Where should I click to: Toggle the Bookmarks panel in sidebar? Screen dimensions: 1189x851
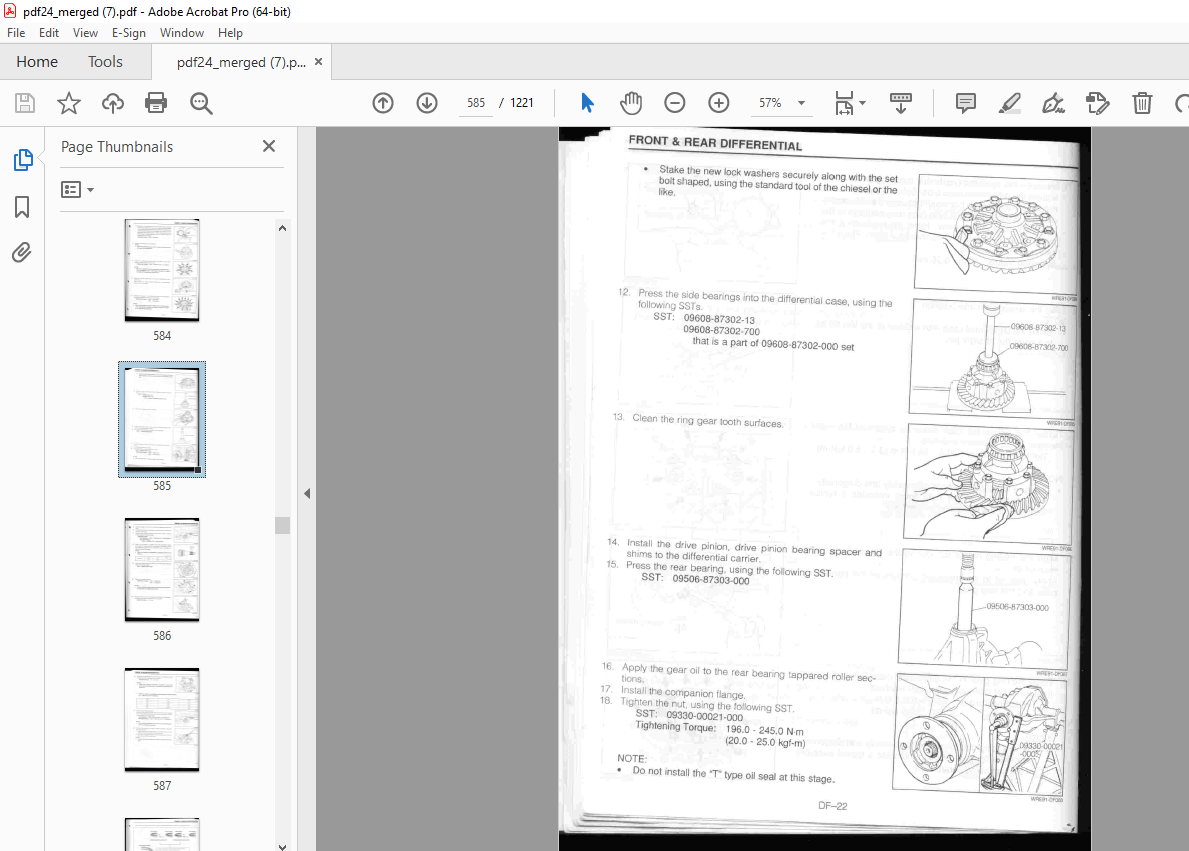[x=22, y=207]
